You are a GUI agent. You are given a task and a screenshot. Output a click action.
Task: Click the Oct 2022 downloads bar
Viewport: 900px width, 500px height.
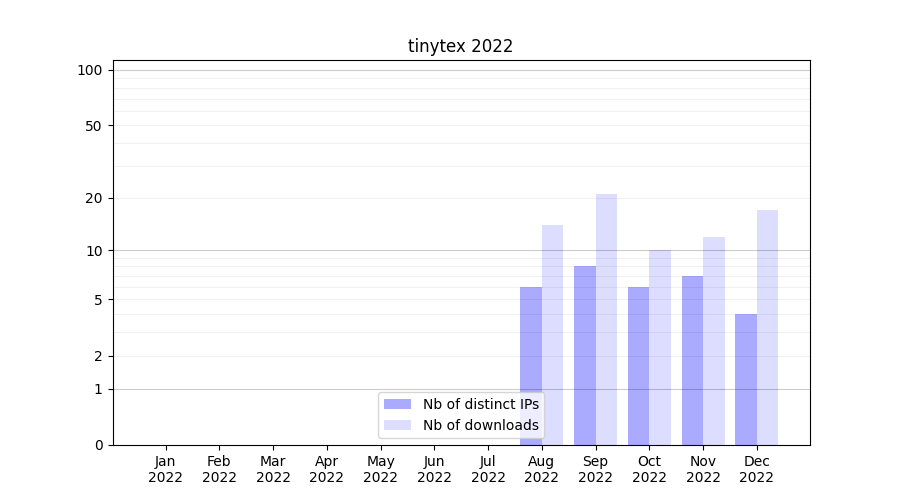[x=660, y=347]
